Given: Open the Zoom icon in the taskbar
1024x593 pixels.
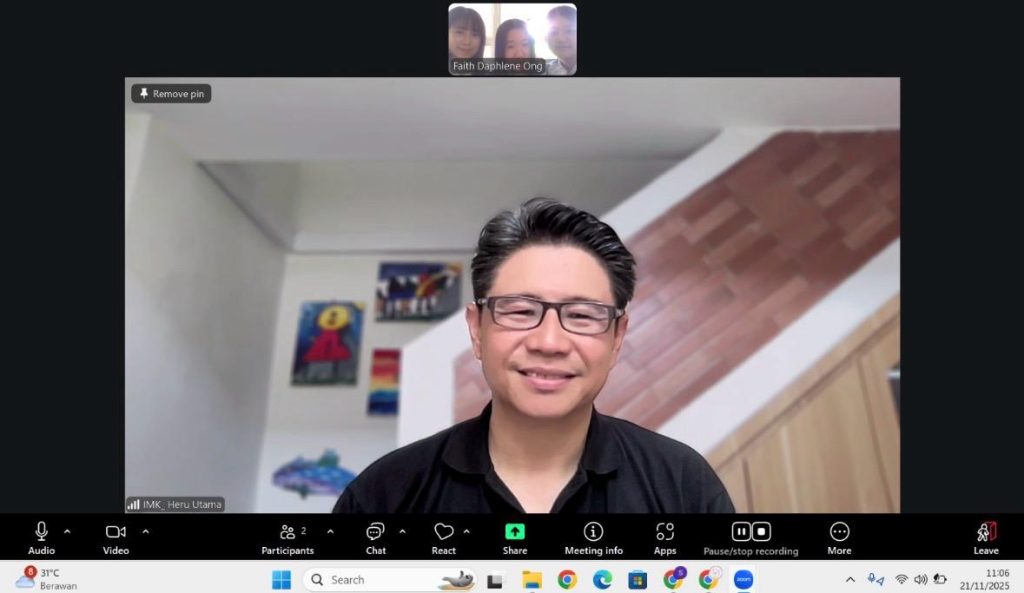Looking at the screenshot, I should (743, 580).
